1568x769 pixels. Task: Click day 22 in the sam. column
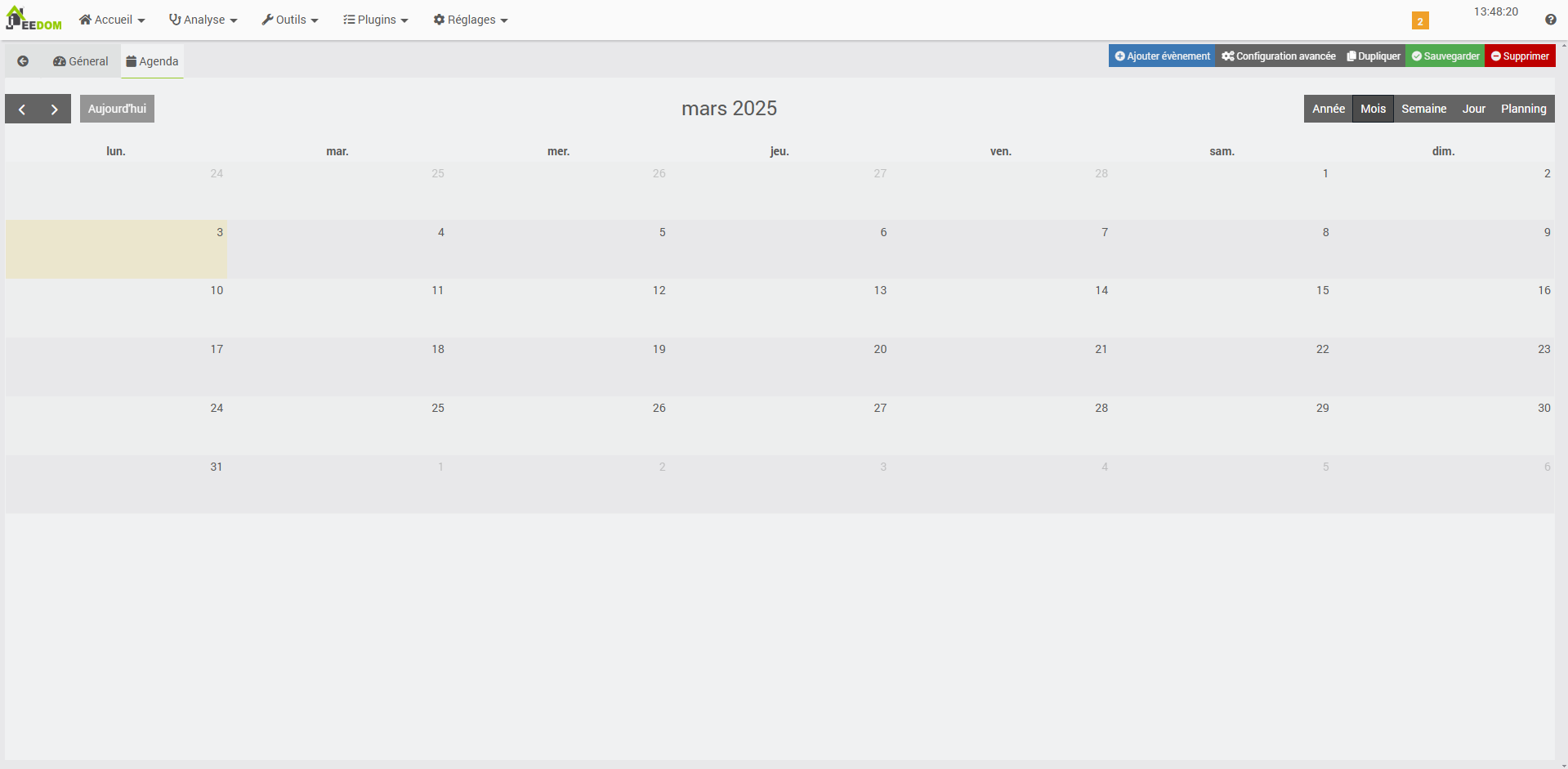coord(1222,367)
